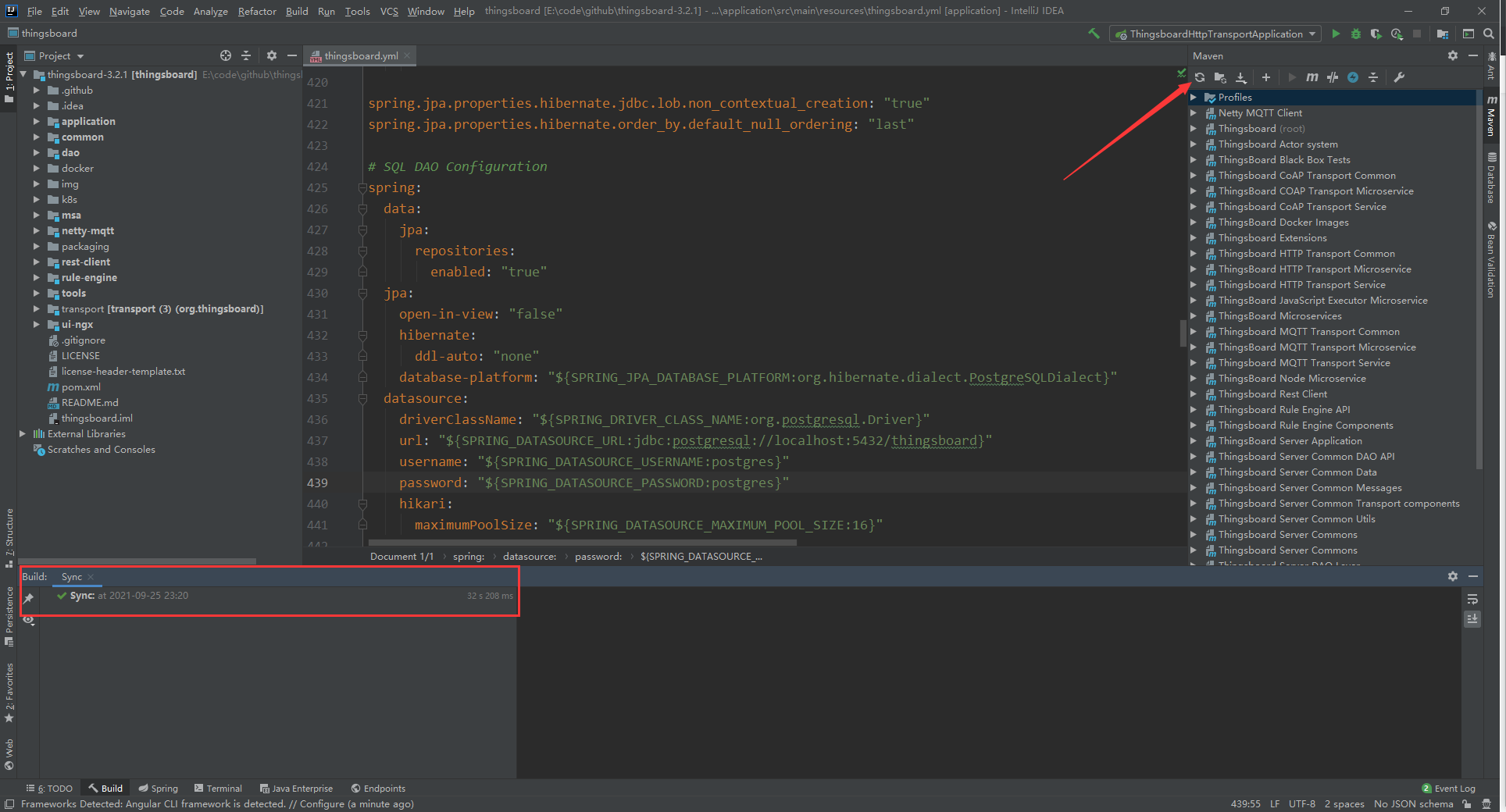This screenshot has height=812, width=1506.
Task: Expand the application folder in project tree
Action: (36, 122)
